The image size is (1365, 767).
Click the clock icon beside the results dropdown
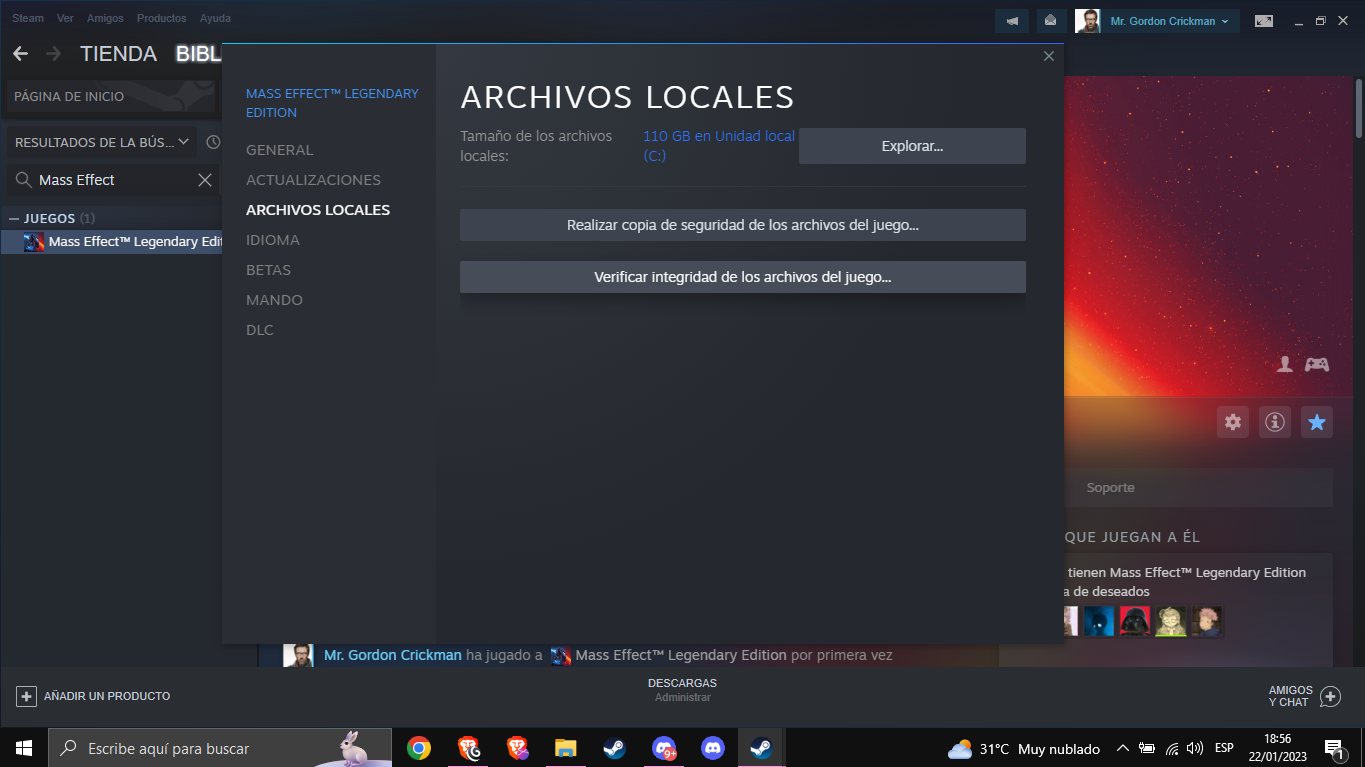213,143
